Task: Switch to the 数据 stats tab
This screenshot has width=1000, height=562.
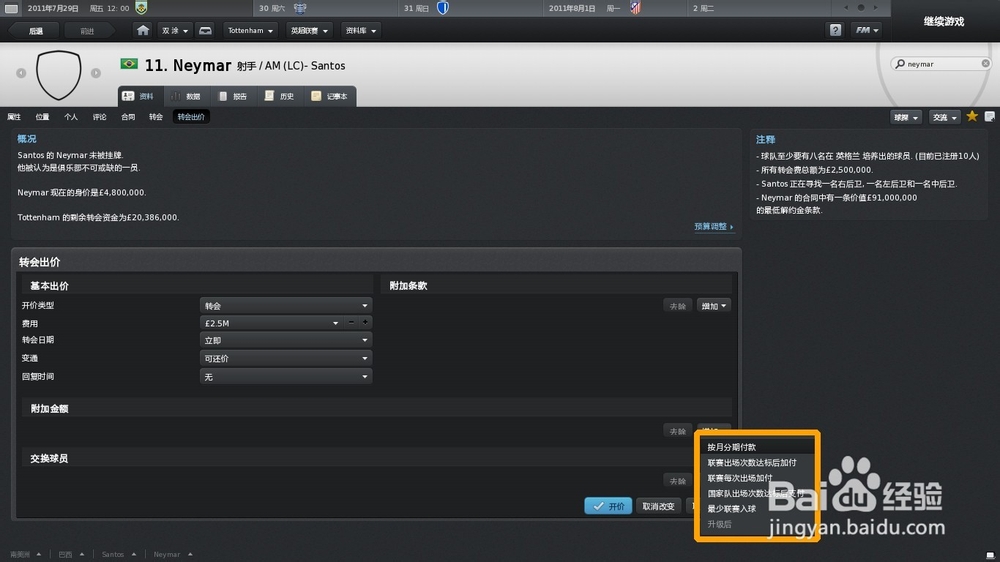Action: (187, 96)
